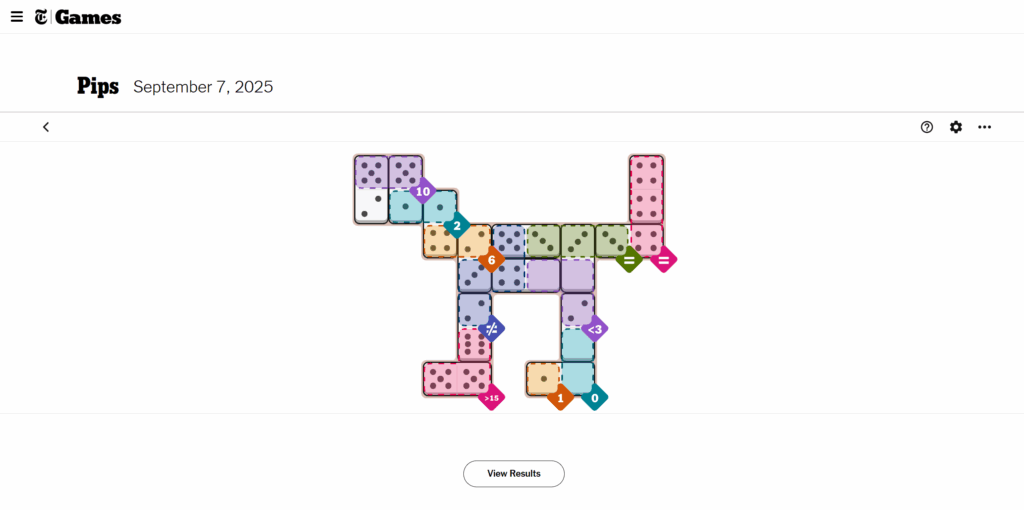Open the settings gear icon

click(x=956, y=127)
